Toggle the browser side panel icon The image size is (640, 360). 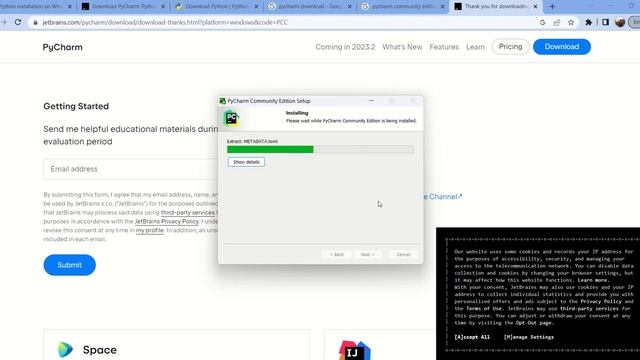605,22
